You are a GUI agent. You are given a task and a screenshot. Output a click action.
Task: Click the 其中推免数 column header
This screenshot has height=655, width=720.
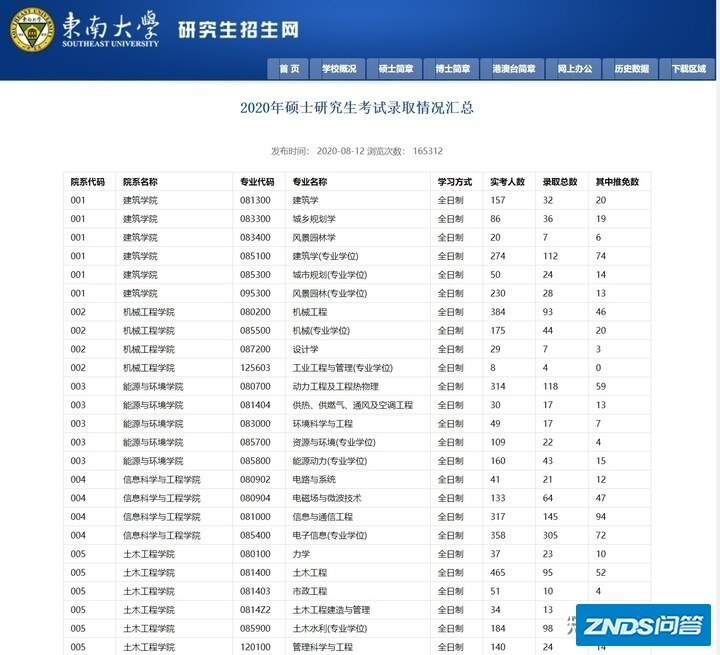(x=616, y=182)
